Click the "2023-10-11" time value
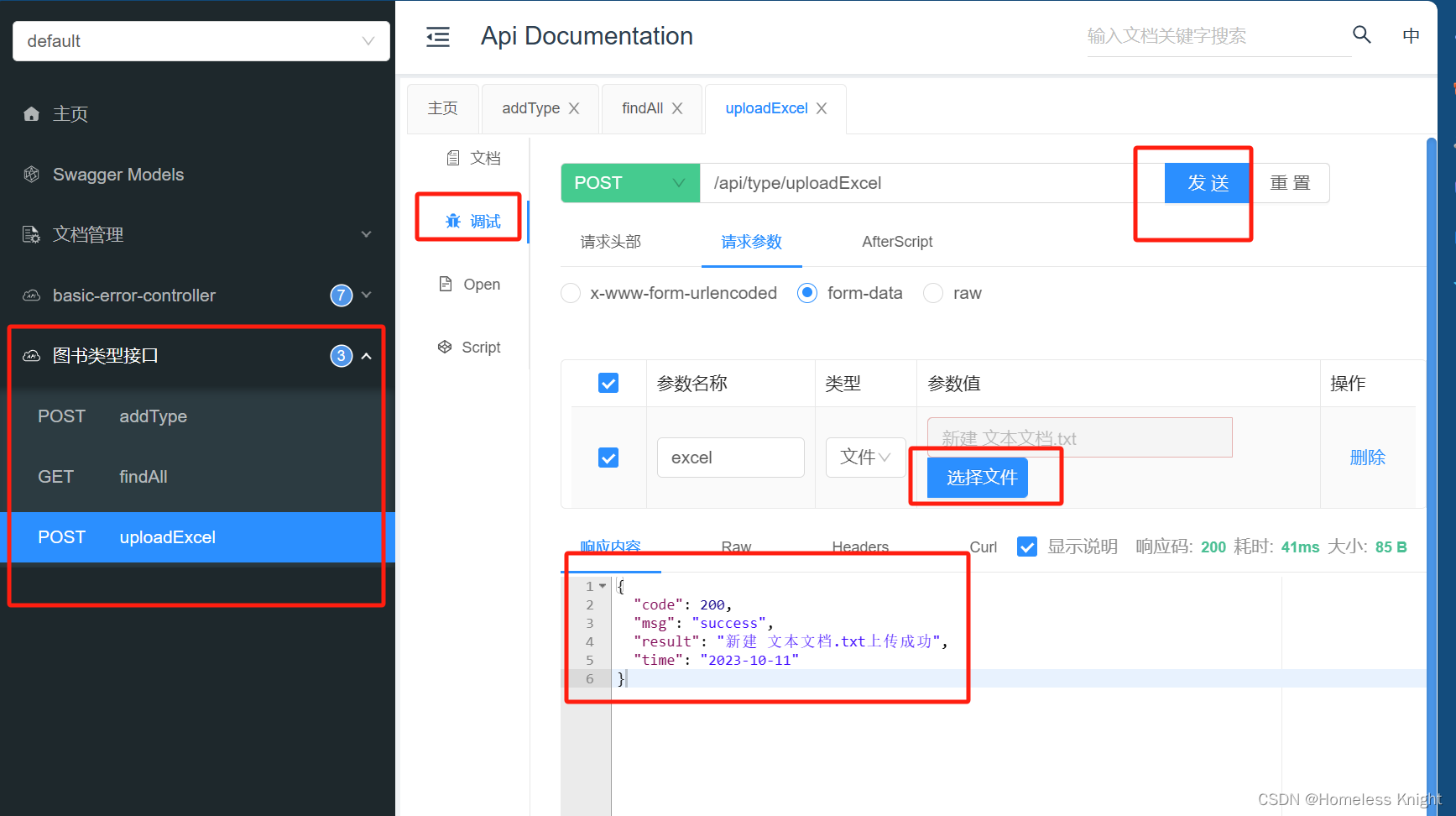This screenshot has width=1456, height=816. pyautogui.click(x=749, y=660)
